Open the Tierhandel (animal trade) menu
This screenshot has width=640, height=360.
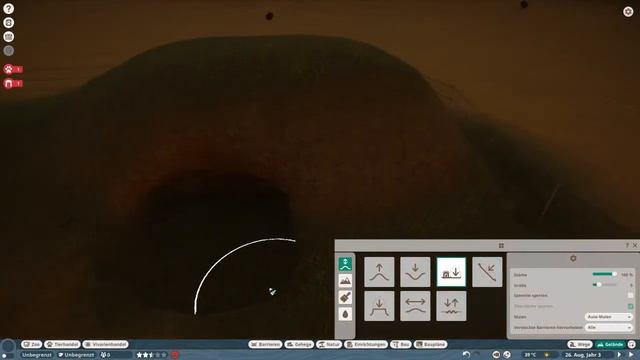pos(62,344)
